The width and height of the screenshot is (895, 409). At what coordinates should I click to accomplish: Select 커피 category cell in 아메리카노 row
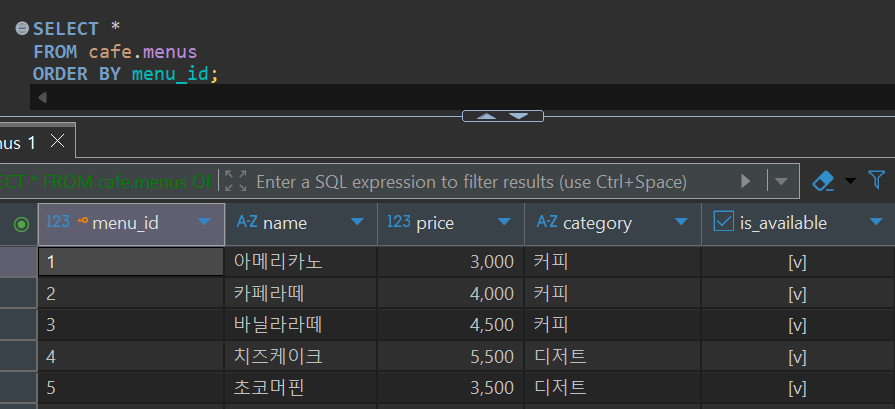pyautogui.click(x=613, y=262)
